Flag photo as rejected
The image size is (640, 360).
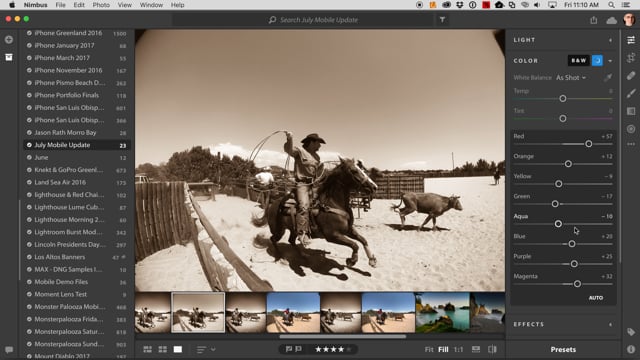pyautogui.click(x=298, y=349)
